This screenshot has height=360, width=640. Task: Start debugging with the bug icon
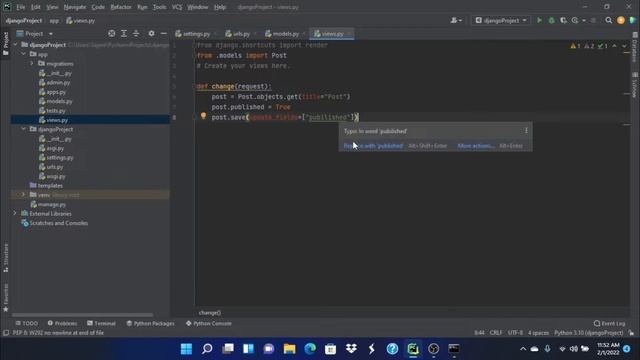[x=551, y=20]
